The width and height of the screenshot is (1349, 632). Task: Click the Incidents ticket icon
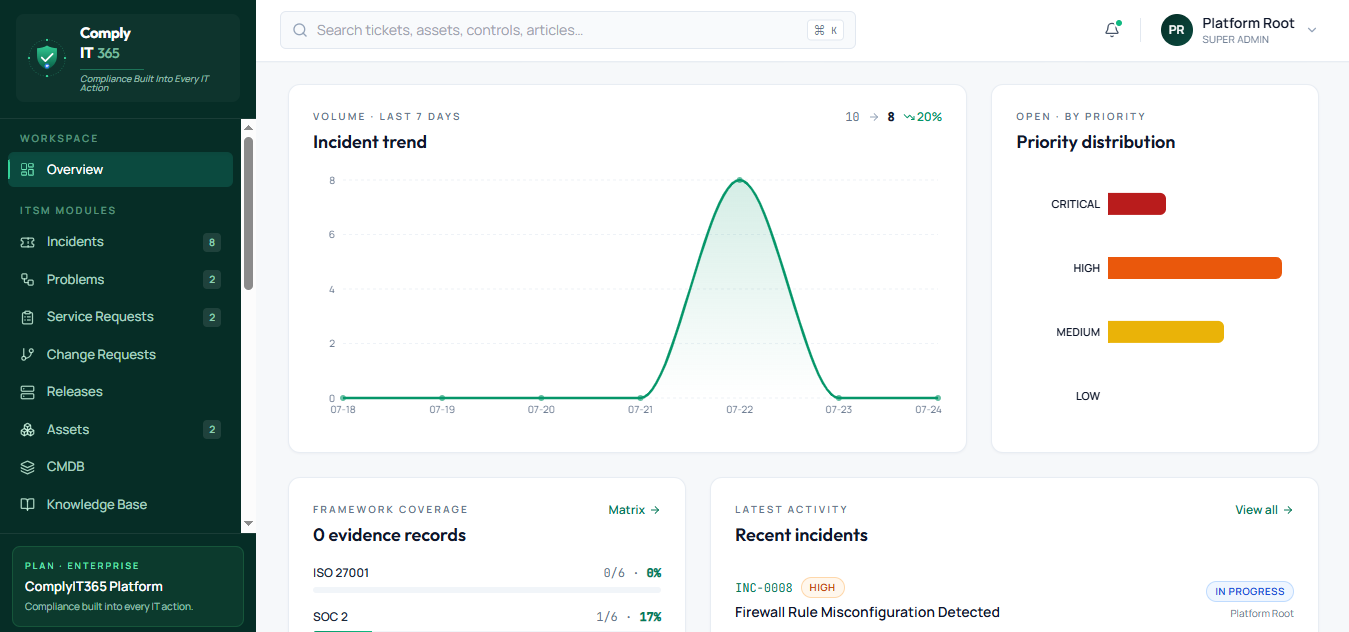[x=28, y=242]
